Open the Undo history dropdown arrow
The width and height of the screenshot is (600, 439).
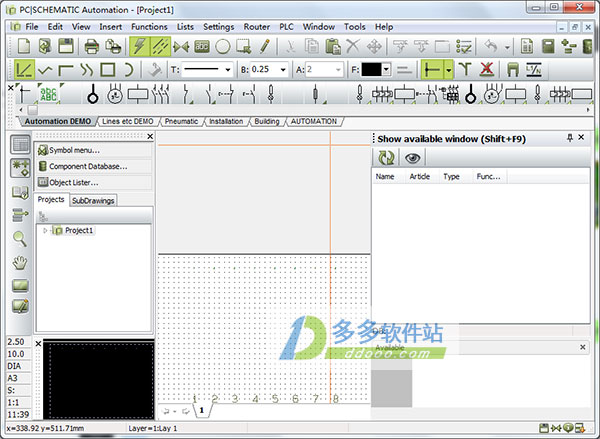[507, 47]
